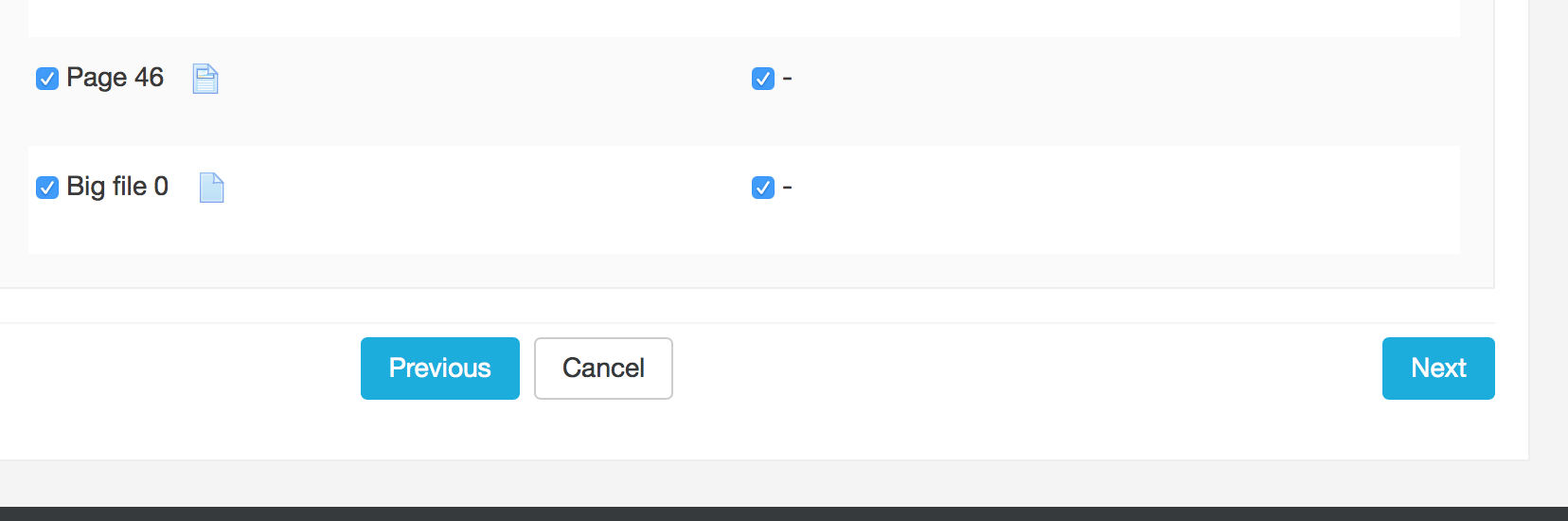Click the partially visible white row above Page 46
Screen dimensions: 1568x521
tap(744, 18)
